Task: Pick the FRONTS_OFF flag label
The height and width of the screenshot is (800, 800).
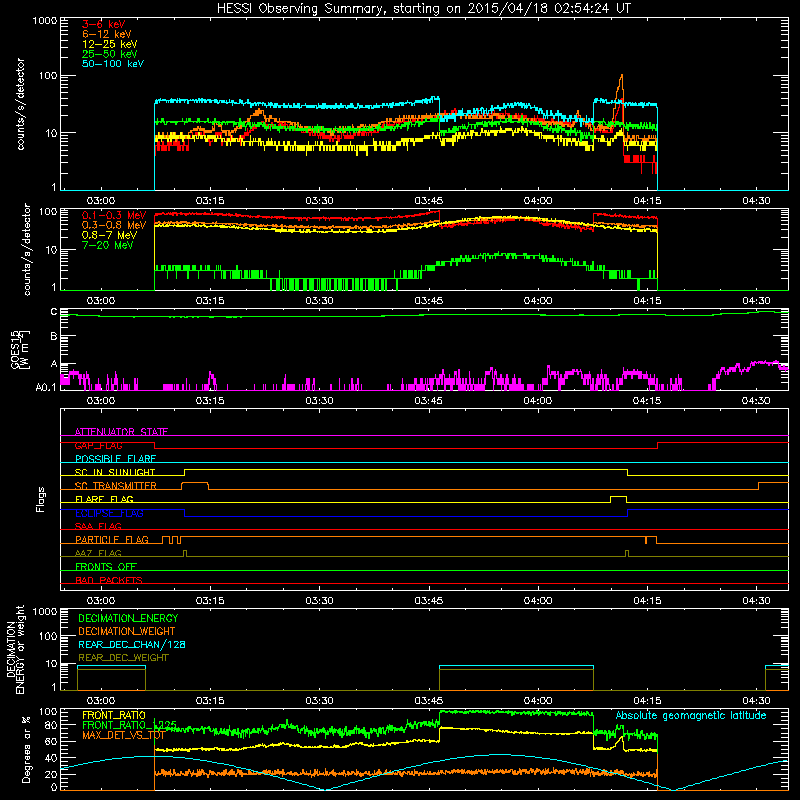Action: point(106,566)
